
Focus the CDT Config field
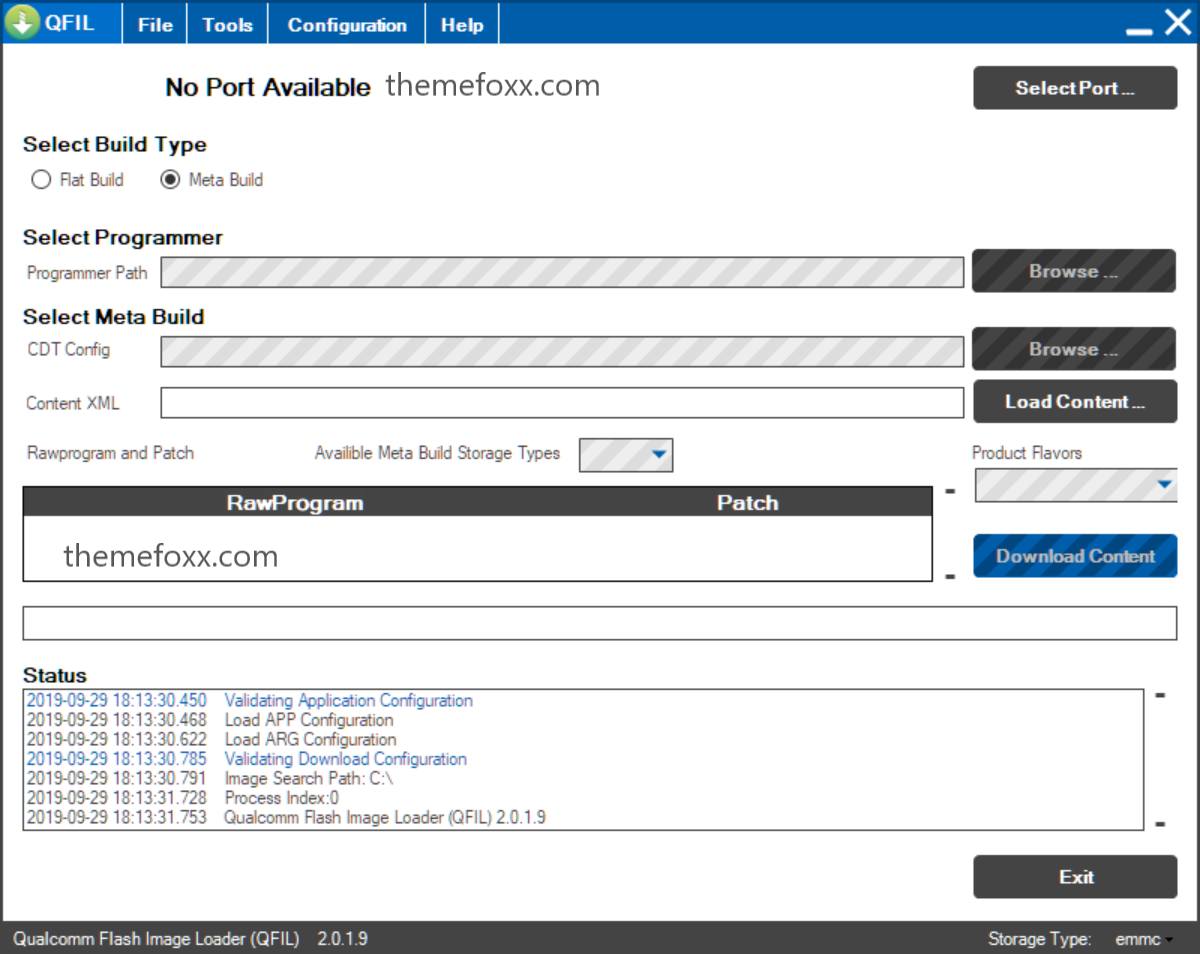(562, 351)
